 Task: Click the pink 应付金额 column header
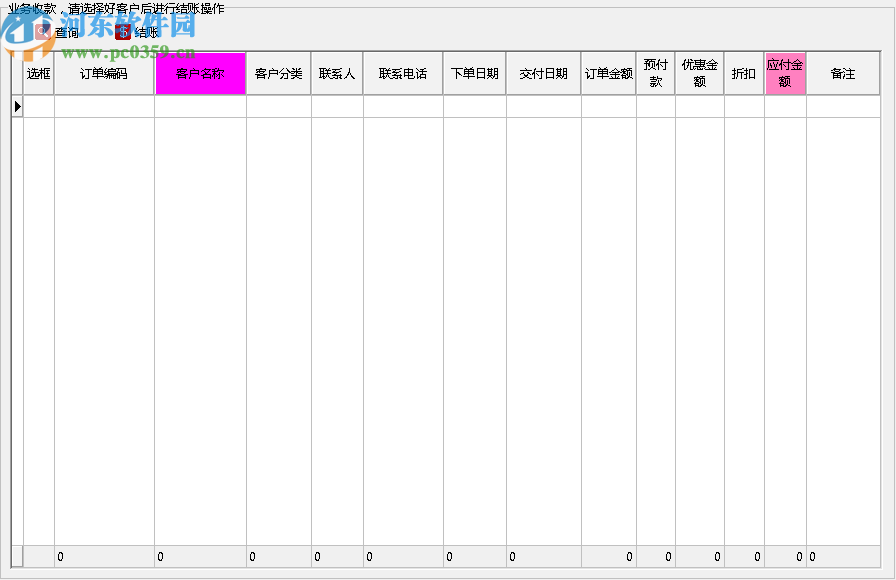click(x=785, y=74)
